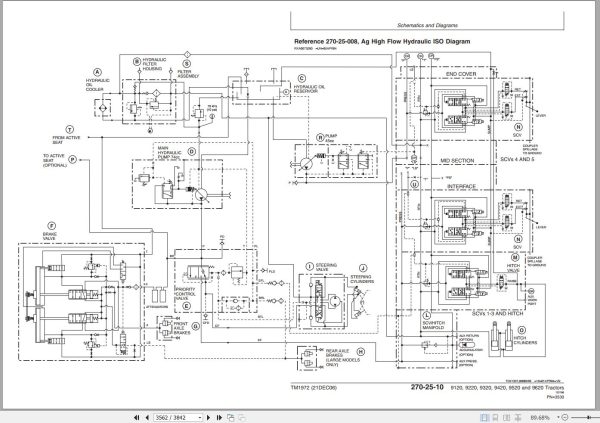Go to the previous page
600x423 pixels.
[x=147, y=417]
